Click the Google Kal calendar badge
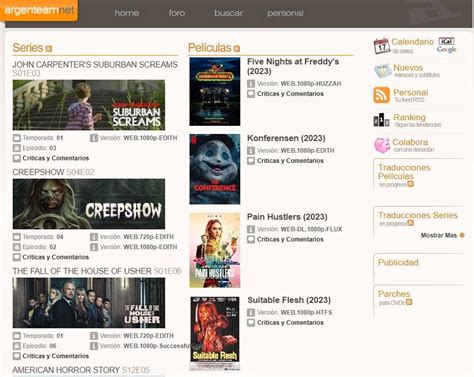Screen dimensions: 474x377 point(446,45)
